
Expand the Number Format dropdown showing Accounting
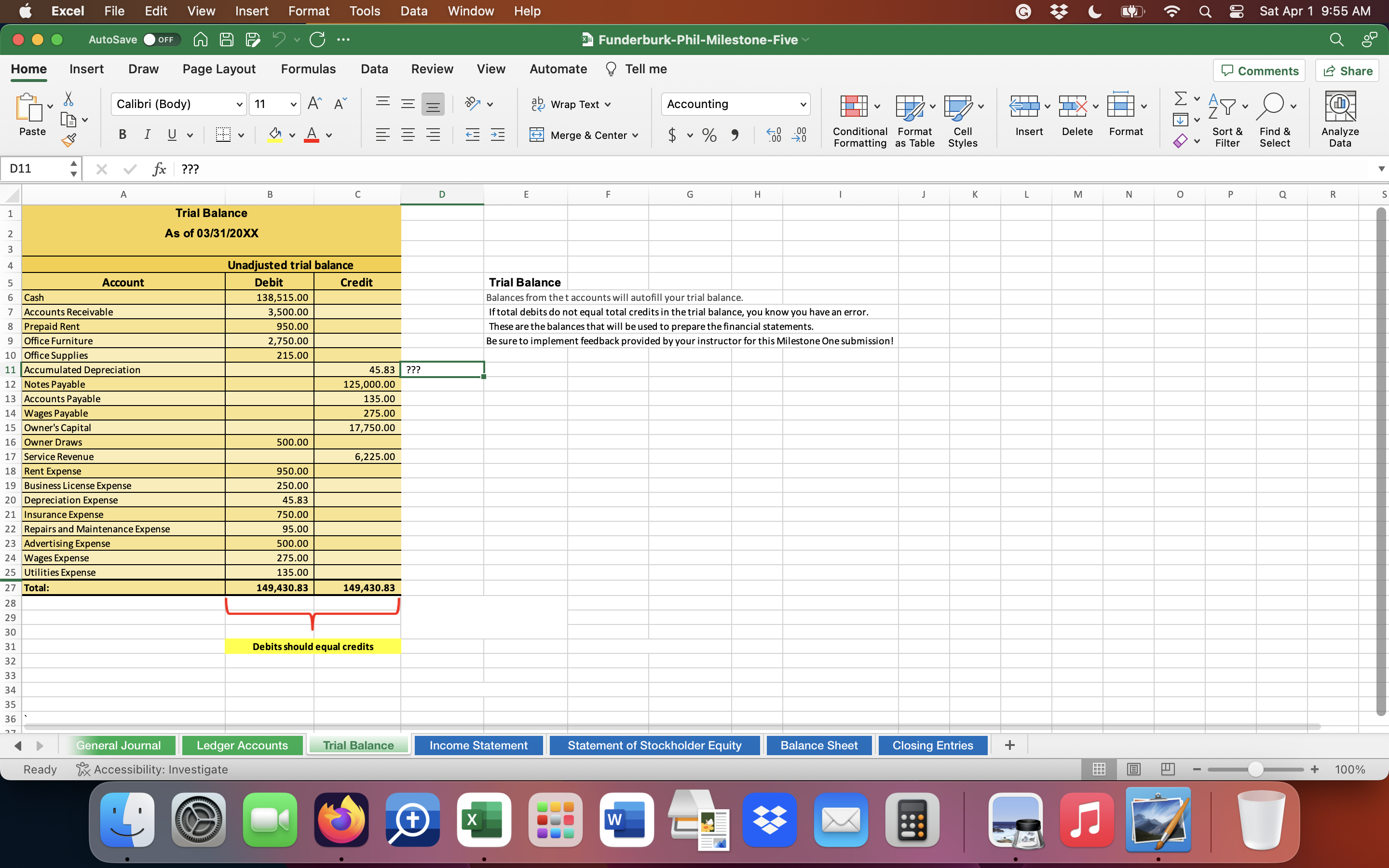(x=802, y=104)
